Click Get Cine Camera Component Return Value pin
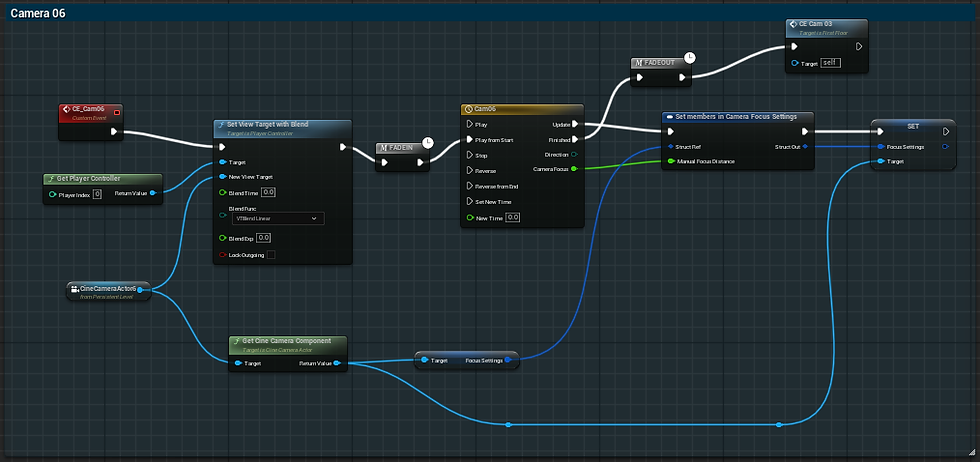 [x=338, y=363]
